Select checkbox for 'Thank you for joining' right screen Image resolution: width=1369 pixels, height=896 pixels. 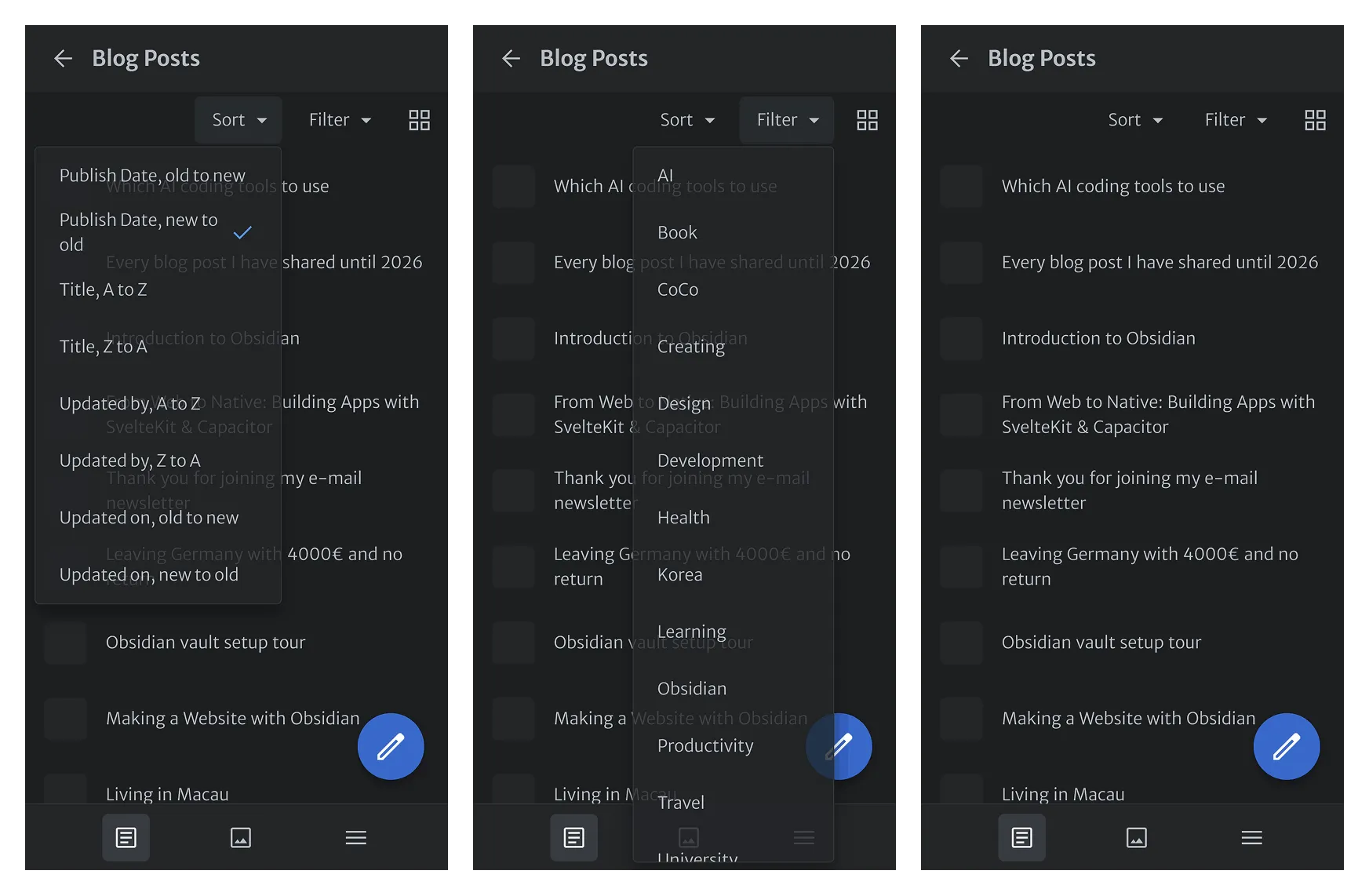click(x=961, y=490)
